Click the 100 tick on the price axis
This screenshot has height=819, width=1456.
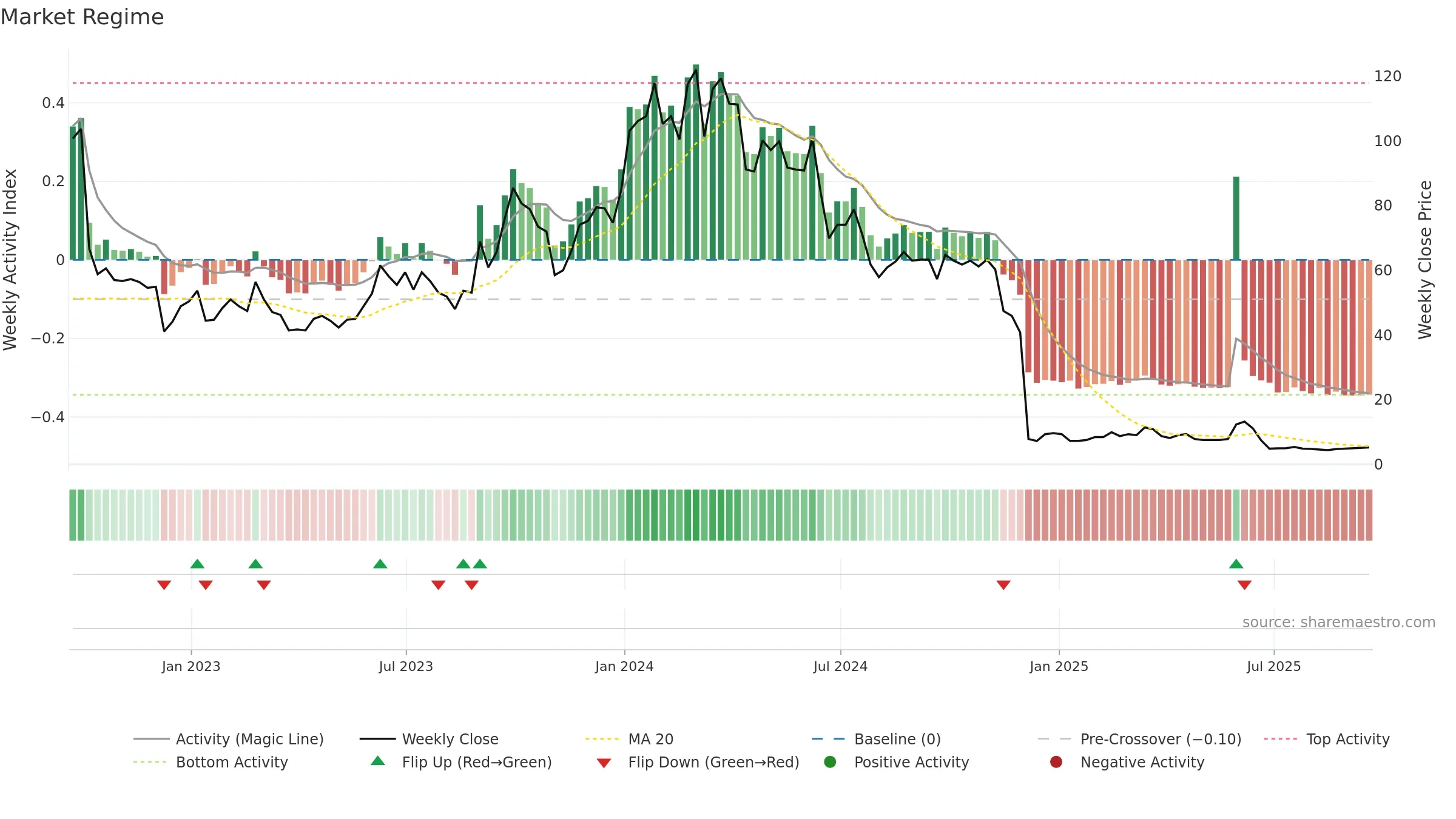coord(1387,141)
